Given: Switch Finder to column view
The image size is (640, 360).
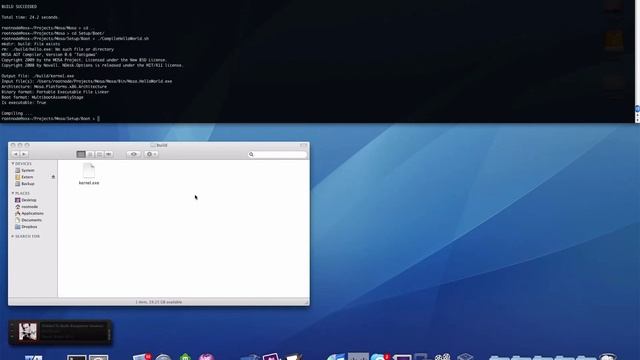Looking at the screenshot, I should [99, 154].
